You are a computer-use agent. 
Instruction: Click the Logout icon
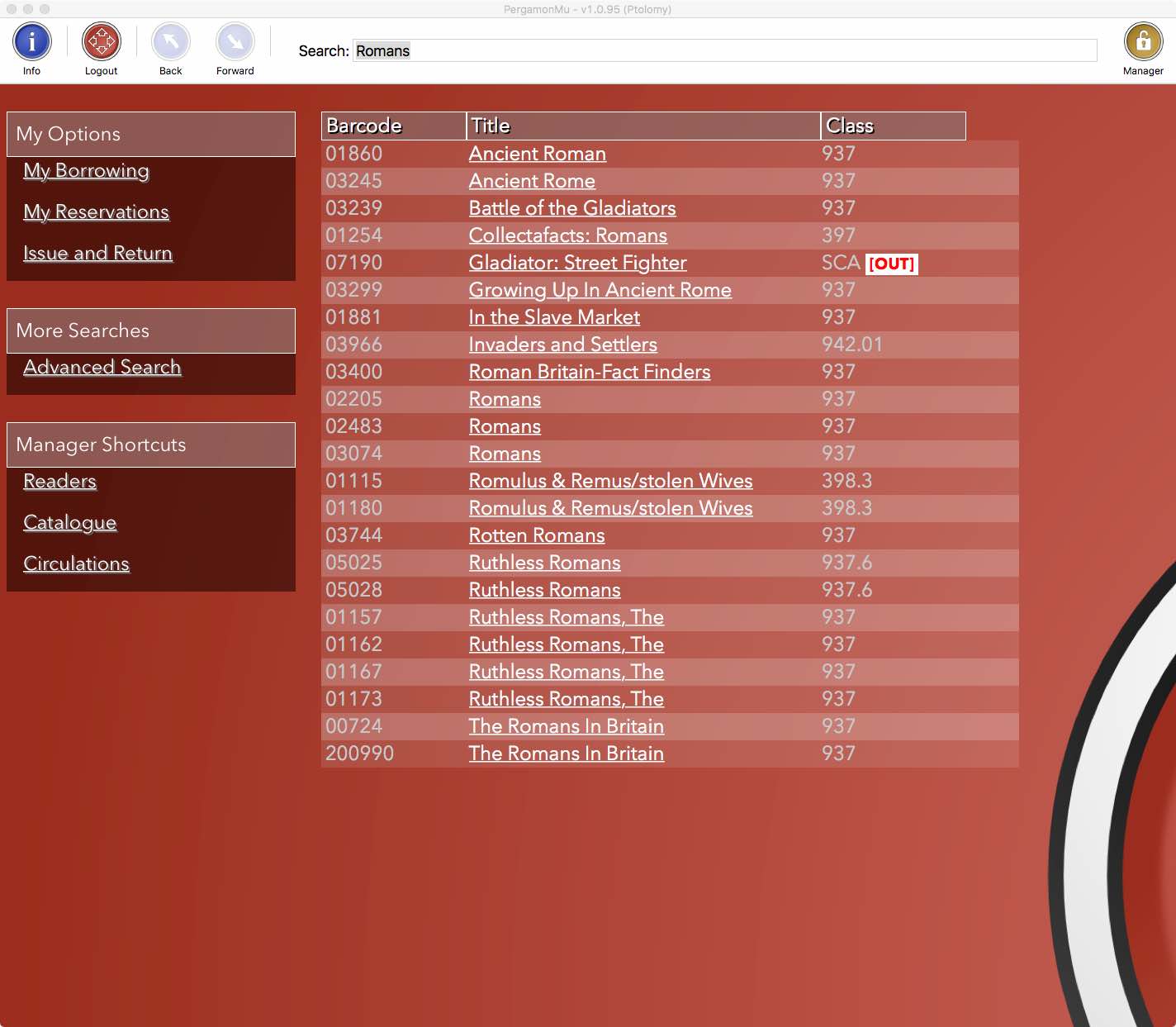pos(102,41)
